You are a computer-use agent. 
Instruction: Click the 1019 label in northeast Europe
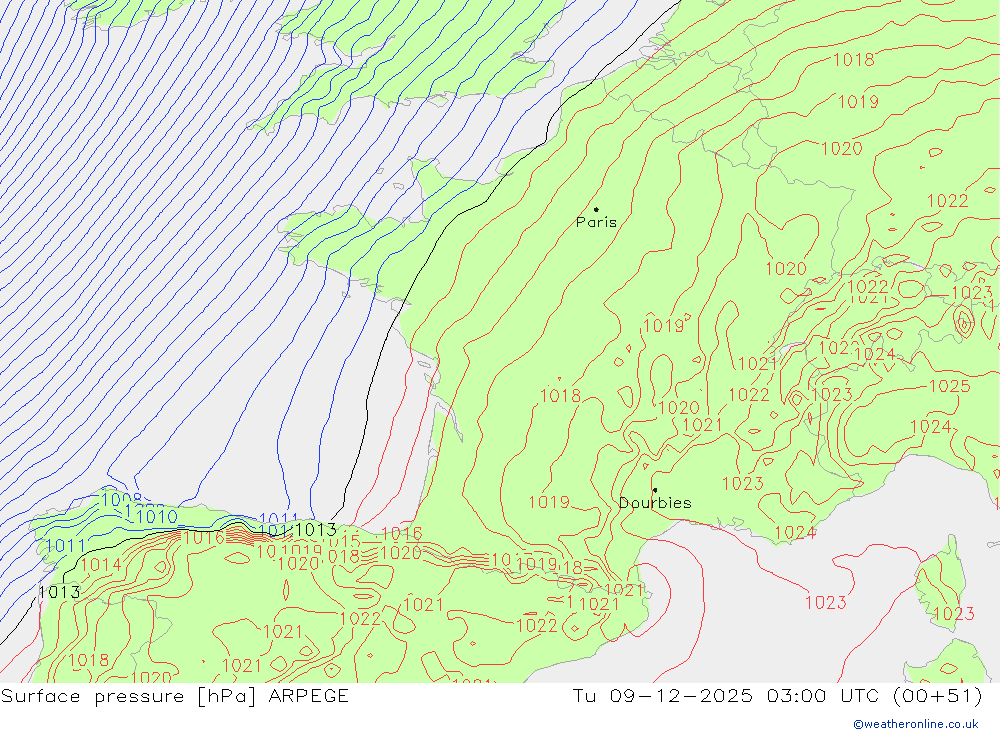858,101
